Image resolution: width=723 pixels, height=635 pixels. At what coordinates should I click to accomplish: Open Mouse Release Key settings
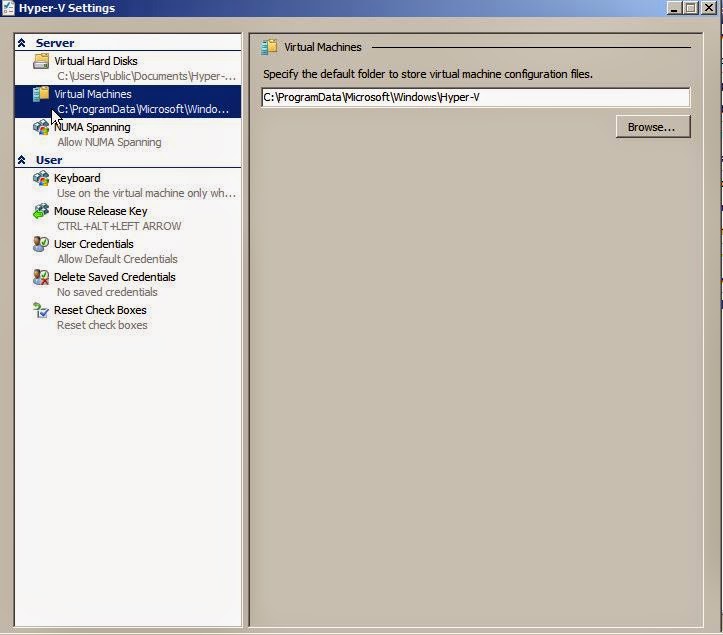tap(128, 218)
